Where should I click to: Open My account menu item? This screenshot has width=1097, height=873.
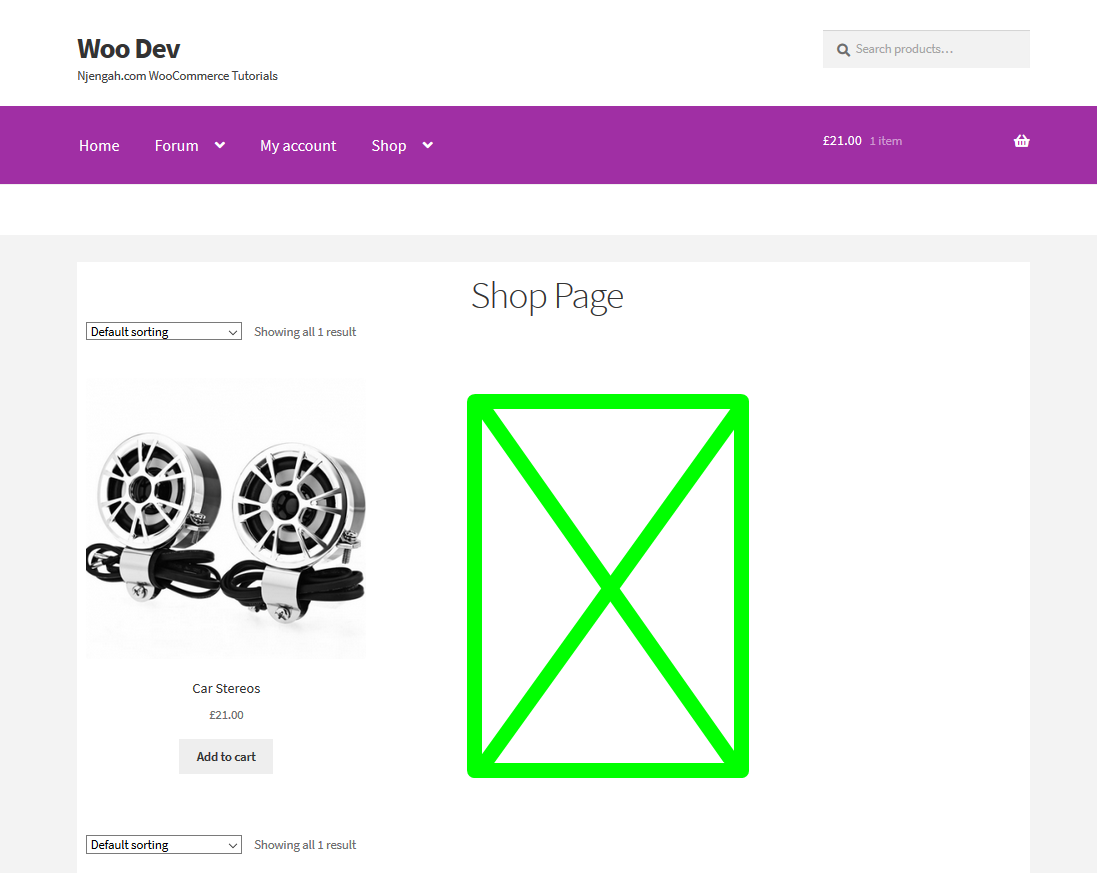click(298, 146)
